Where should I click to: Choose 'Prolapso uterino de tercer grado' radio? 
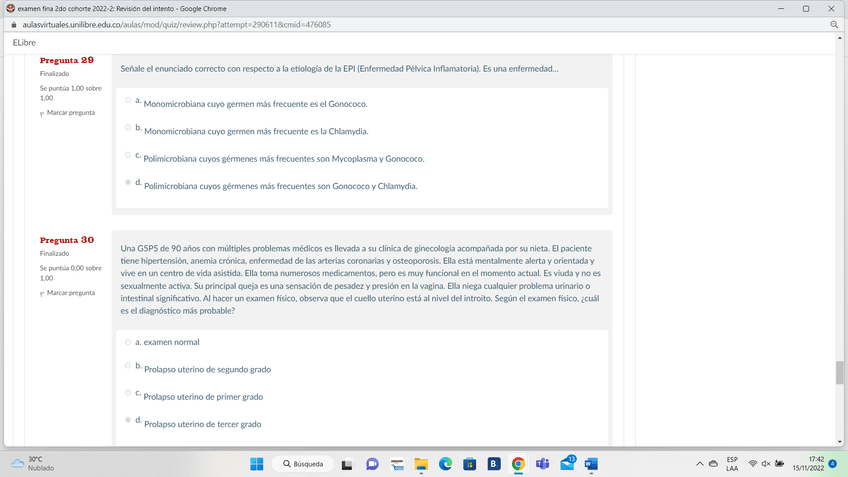tap(128, 420)
